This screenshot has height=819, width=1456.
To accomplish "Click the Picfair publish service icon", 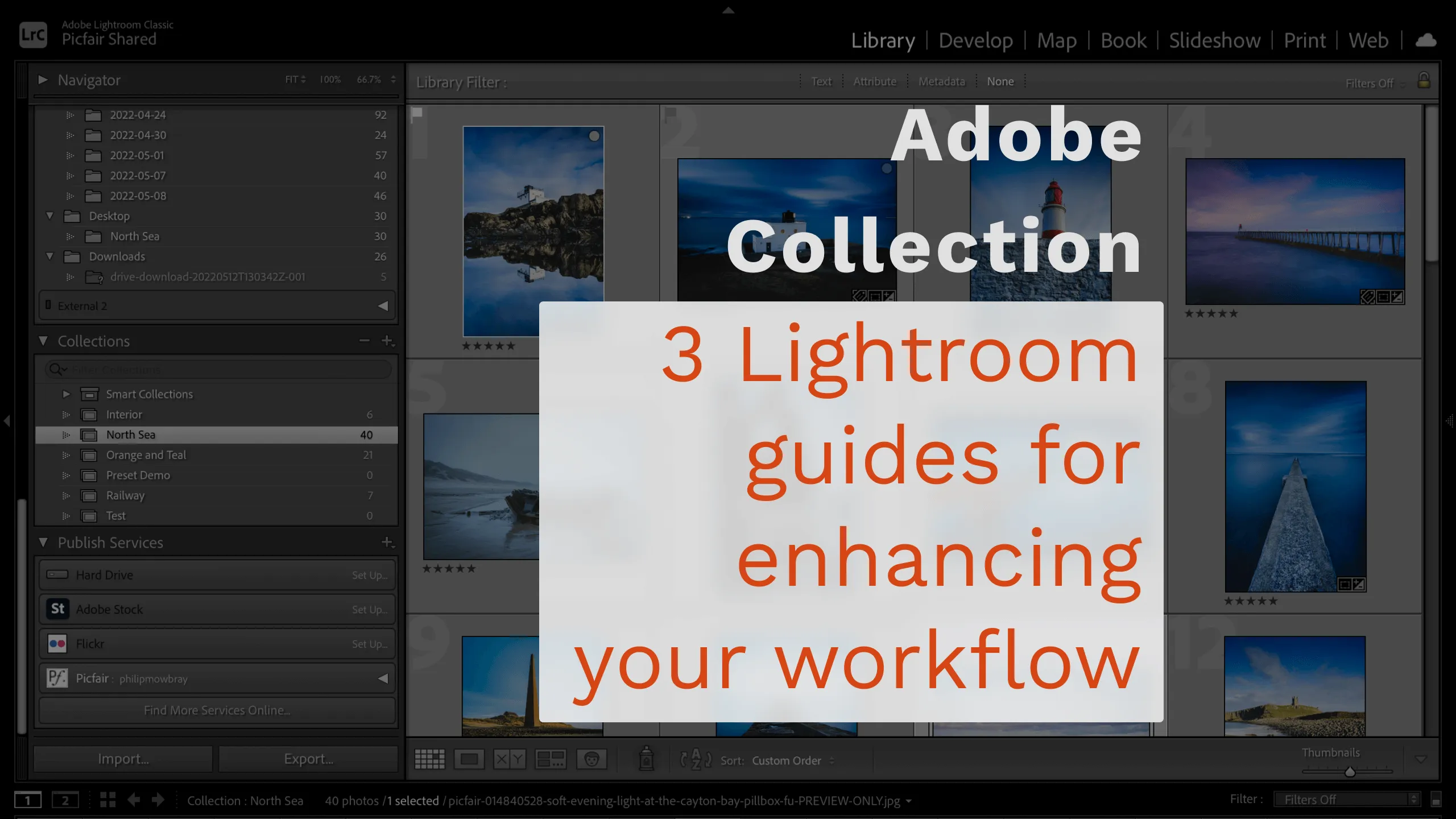I will [x=57, y=678].
